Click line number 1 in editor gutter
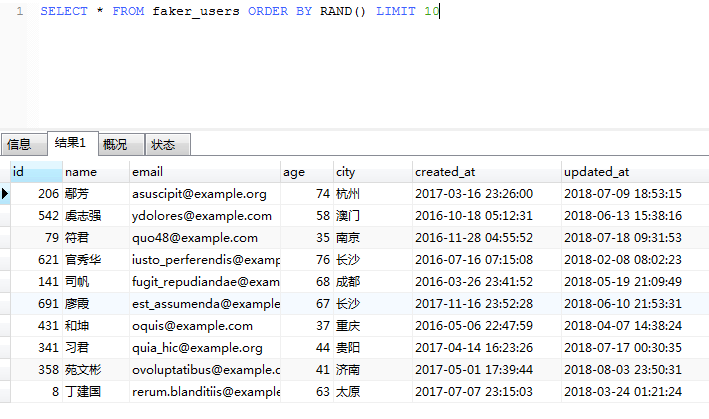Image resolution: width=709 pixels, height=419 pixels. point(20,11)
